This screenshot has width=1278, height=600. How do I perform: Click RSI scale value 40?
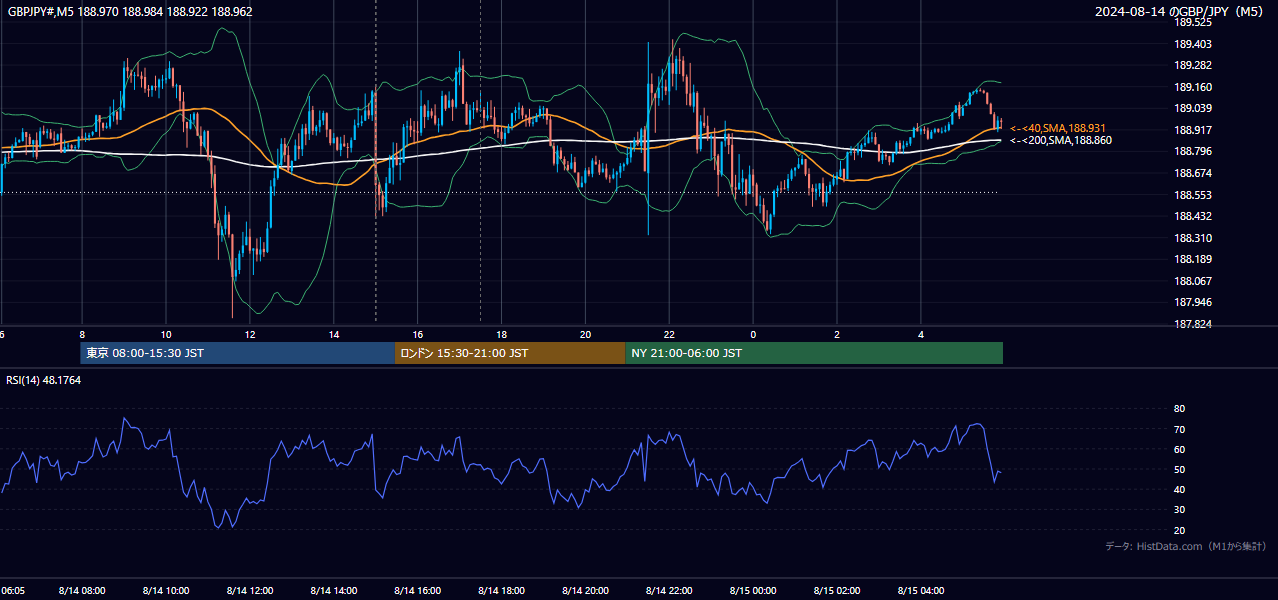click(x=1180, y=489)
